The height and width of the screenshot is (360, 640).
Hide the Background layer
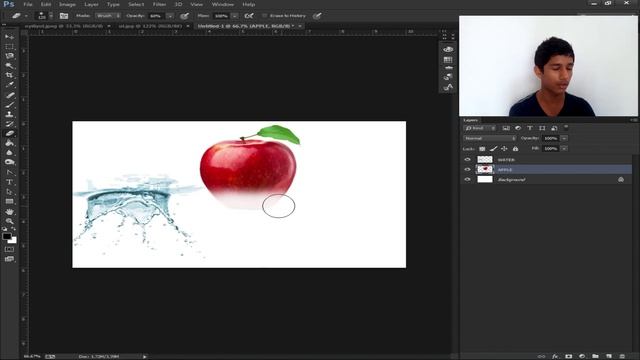click(467, 179)
